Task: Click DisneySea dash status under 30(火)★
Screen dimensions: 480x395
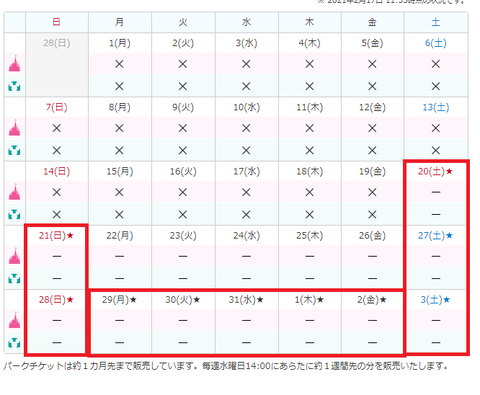Action: point(183,342)
